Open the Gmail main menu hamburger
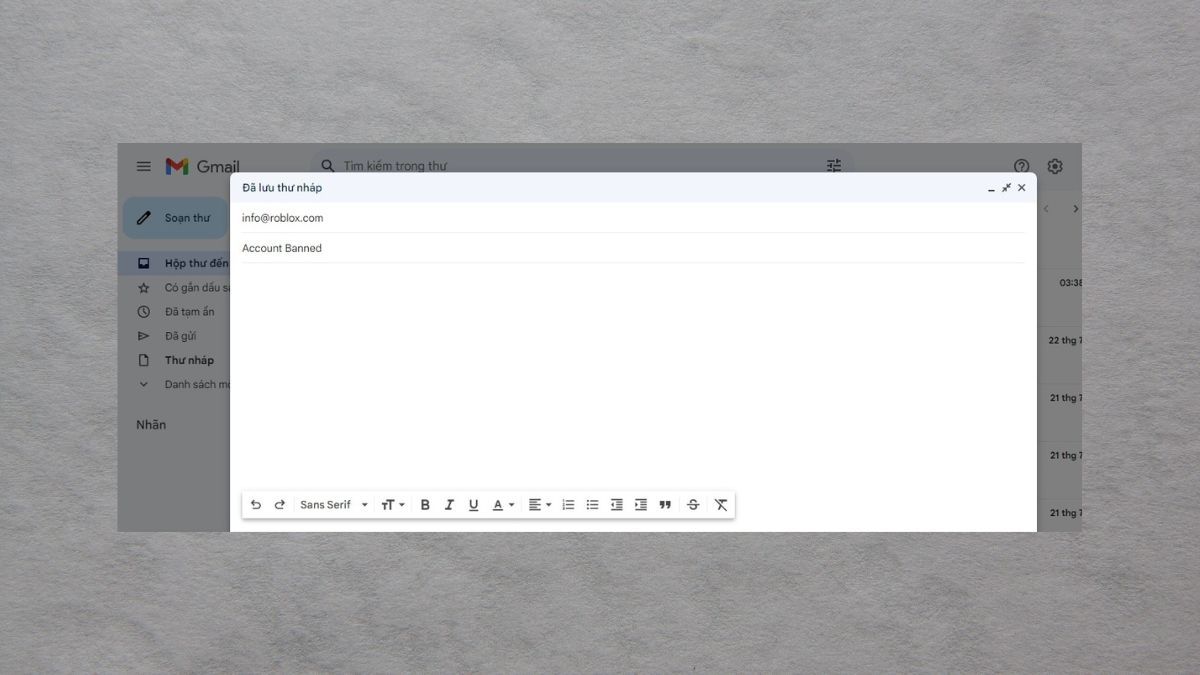Screen dimensions: 1200x675 (x=144, y=166)
